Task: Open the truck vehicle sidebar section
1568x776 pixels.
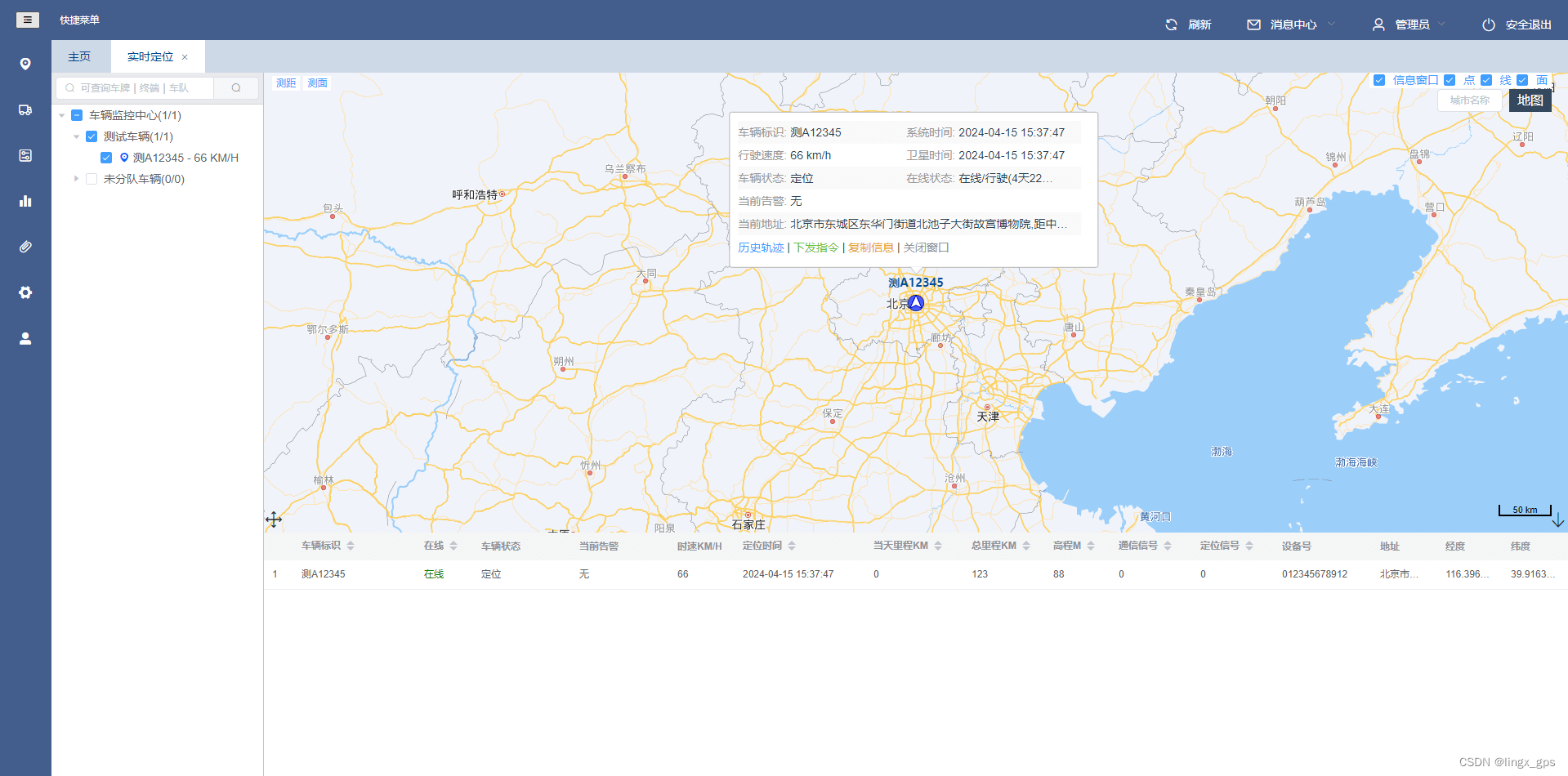Action: [x=25, y=109]
